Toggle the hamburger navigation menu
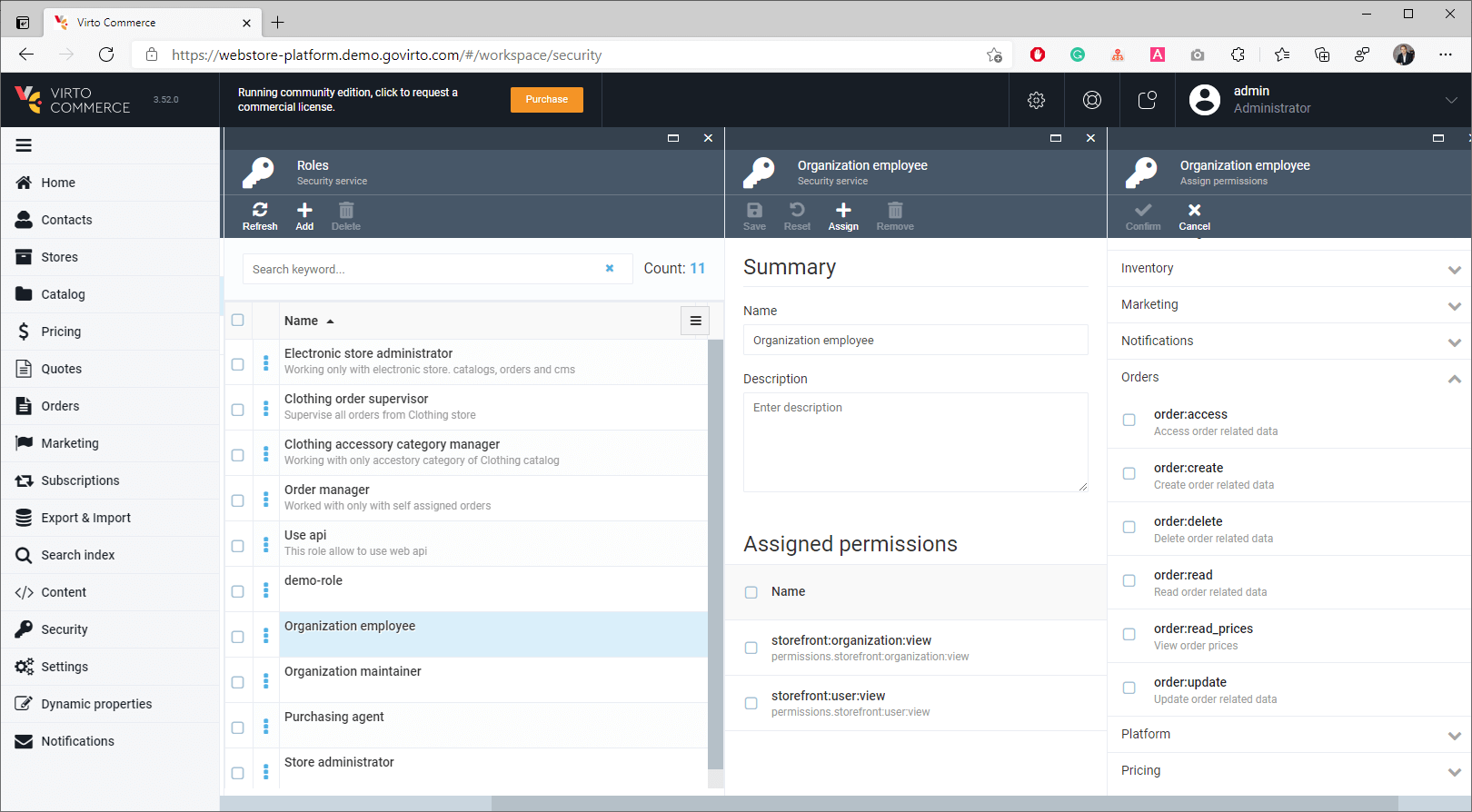 point(24,145)
